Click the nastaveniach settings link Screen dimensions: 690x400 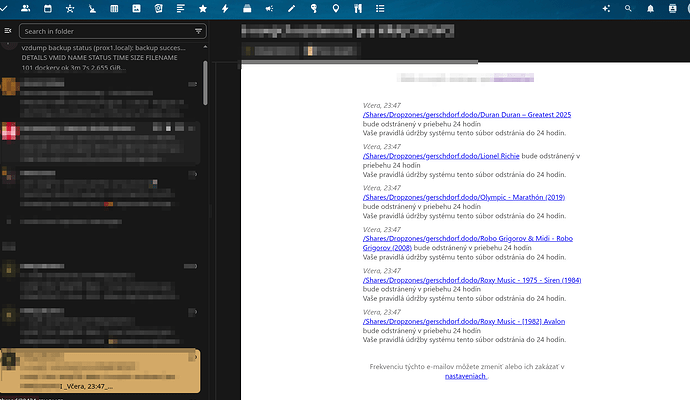pyautogui.click(x=465, y=376)
